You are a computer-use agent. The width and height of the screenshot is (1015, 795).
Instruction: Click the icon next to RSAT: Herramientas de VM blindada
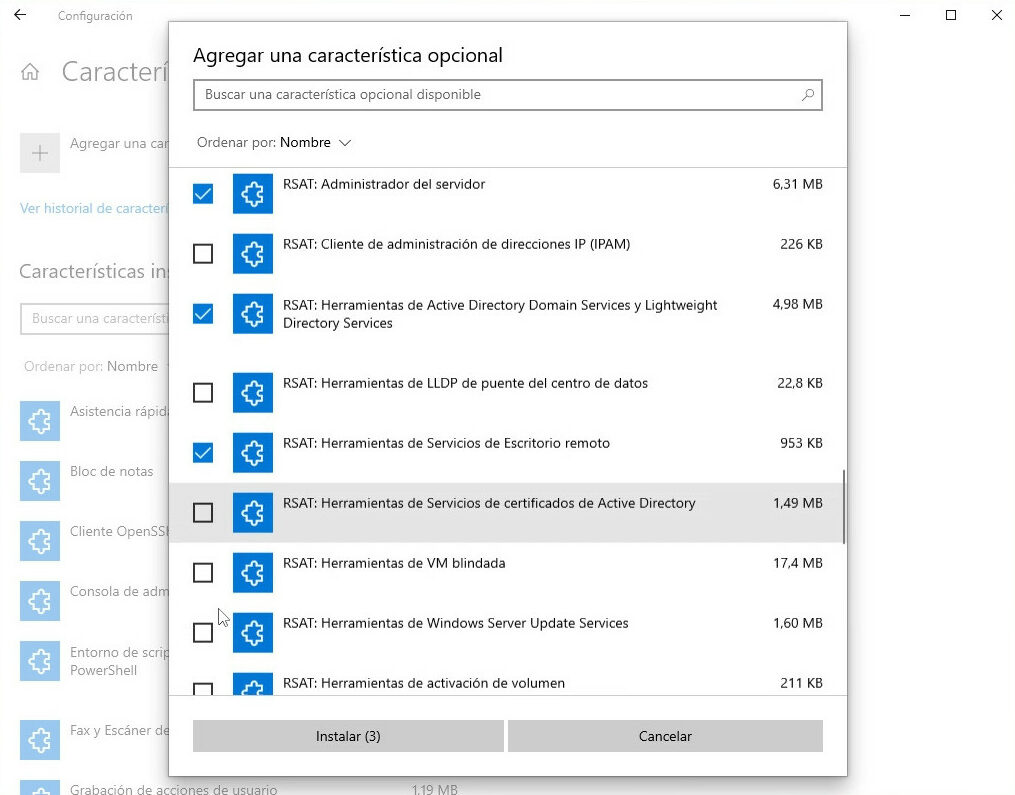tap(253, 573)
